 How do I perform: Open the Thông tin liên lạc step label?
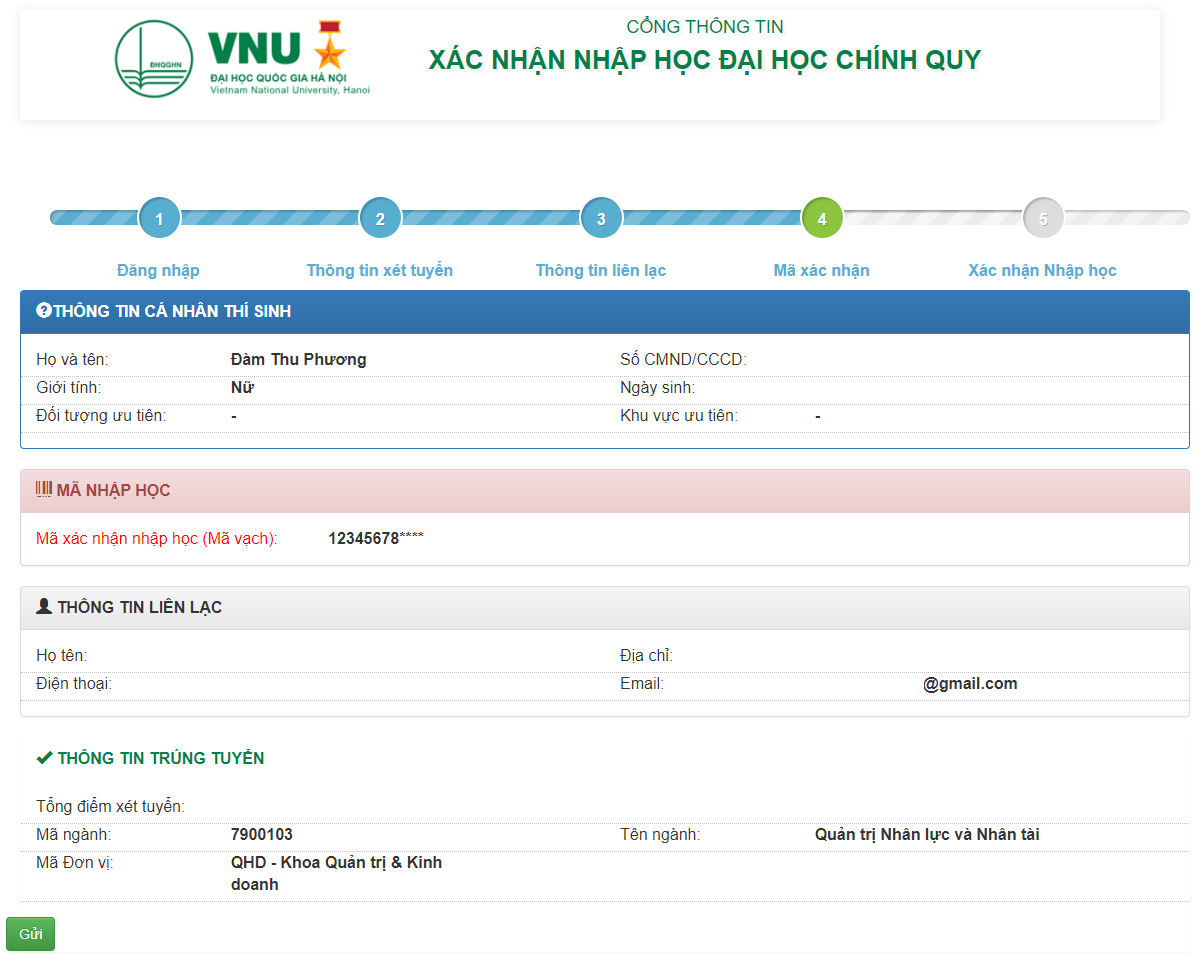coord(600,270)
